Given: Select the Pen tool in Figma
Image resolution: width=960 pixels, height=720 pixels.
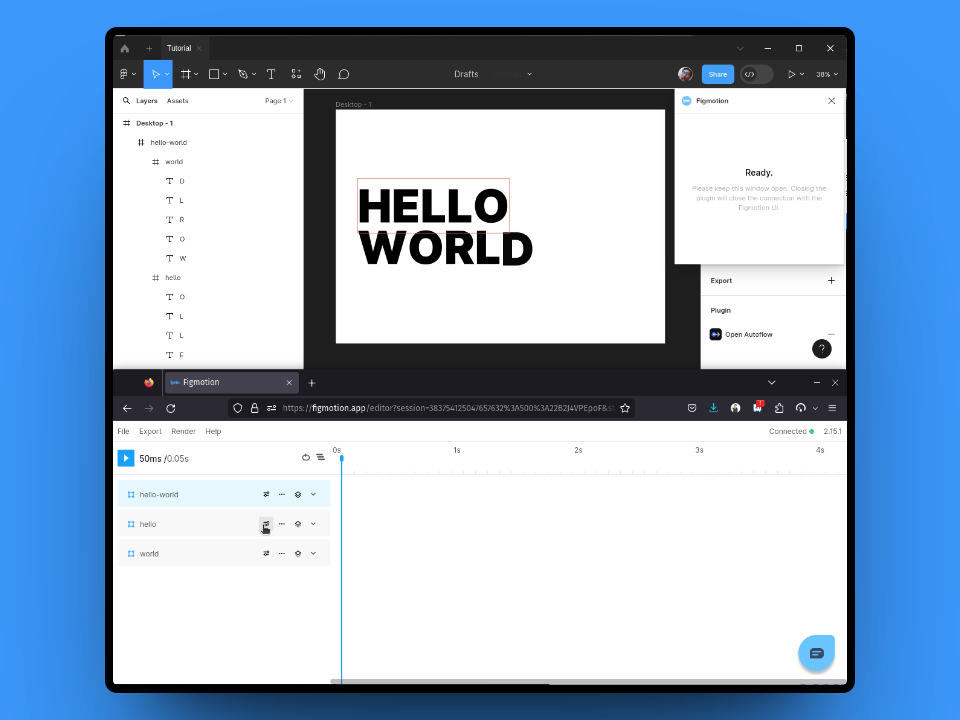Looking at the screenshot, I should 243,74.
